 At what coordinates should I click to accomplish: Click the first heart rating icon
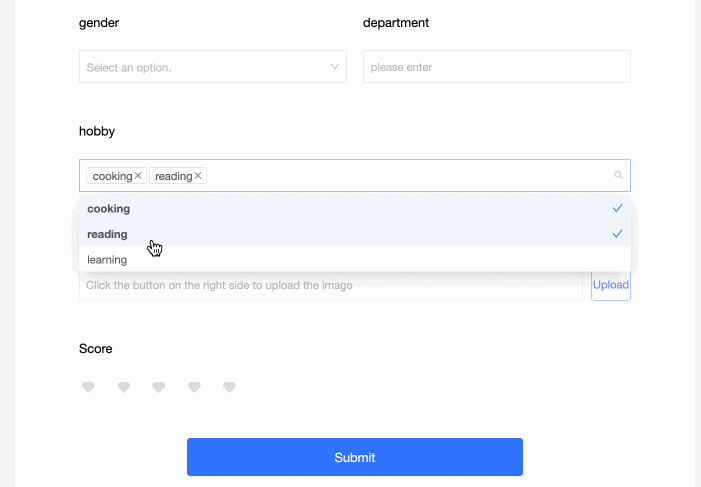click(88, 387)
